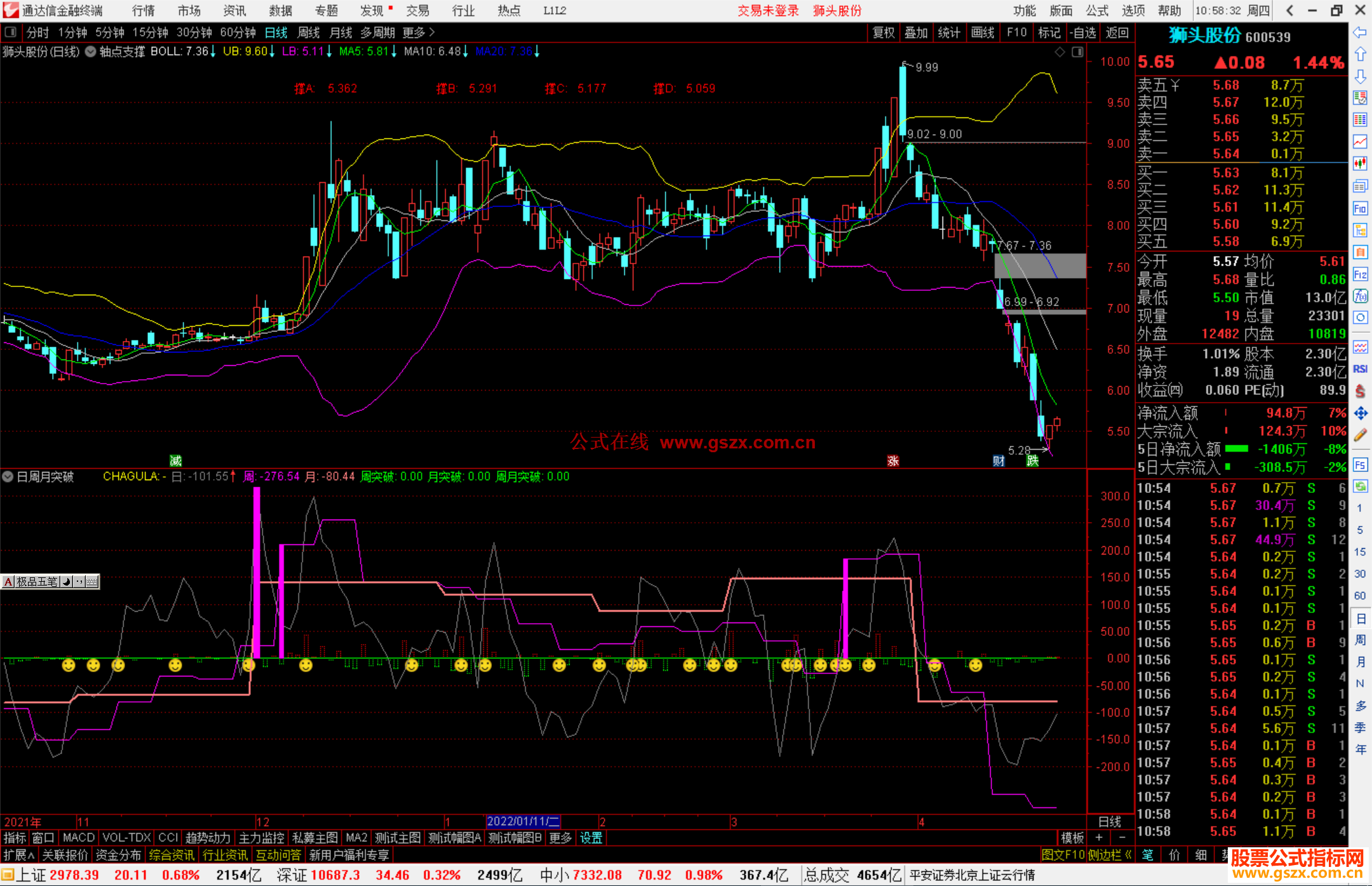Click the 返回 return button
The width and height of the screenshot is (1372, 886).
(x=1117, y=32)
